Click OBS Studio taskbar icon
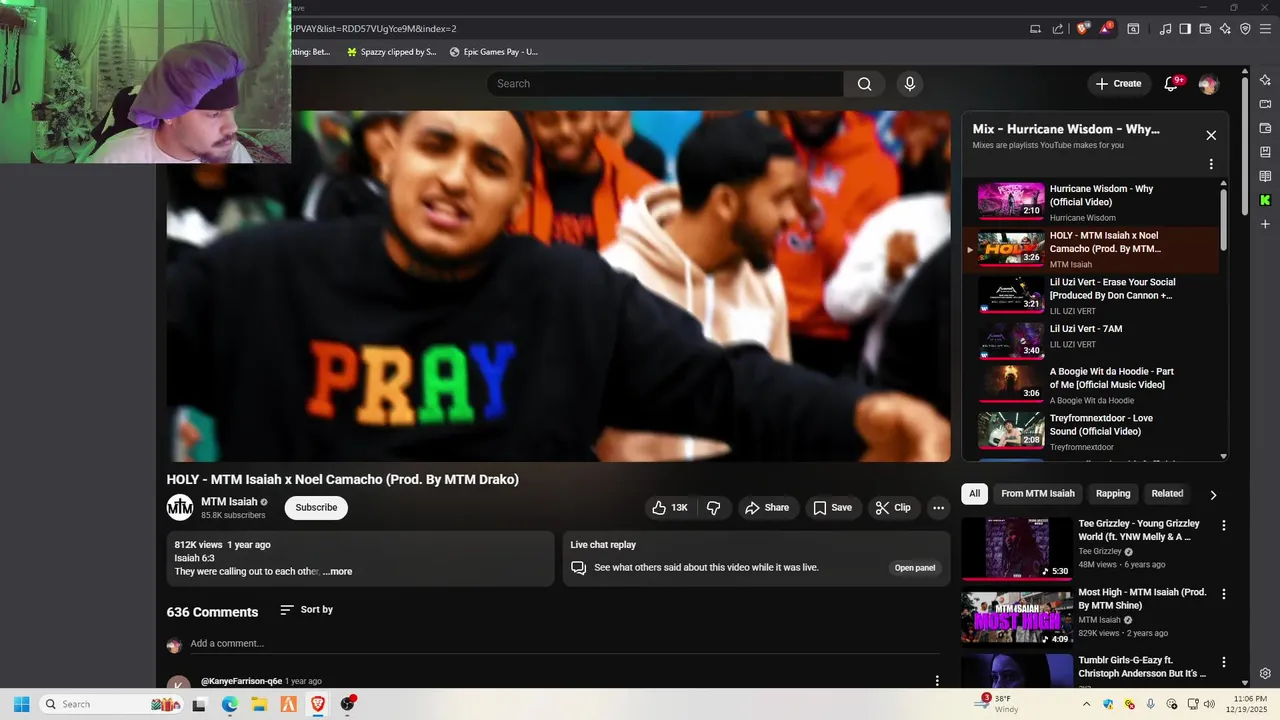The height and width of the screenshot is (720, 1280). click(x=347, y=704)
